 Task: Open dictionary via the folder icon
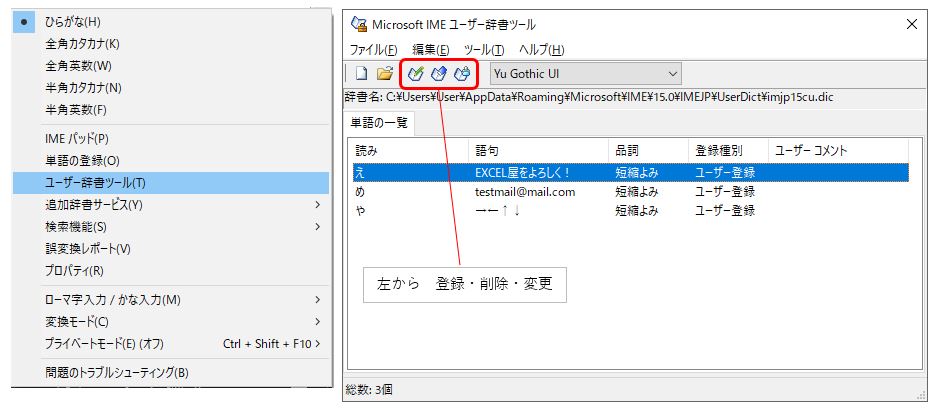point(385,74)
